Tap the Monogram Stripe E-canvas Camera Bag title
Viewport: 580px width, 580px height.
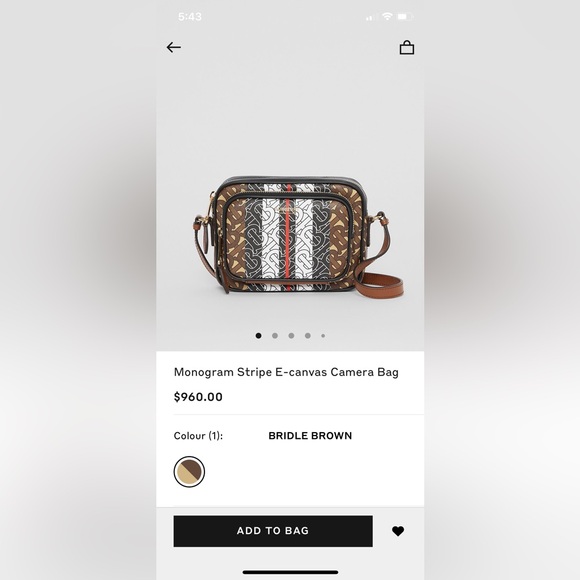click(x=286, y=372)
